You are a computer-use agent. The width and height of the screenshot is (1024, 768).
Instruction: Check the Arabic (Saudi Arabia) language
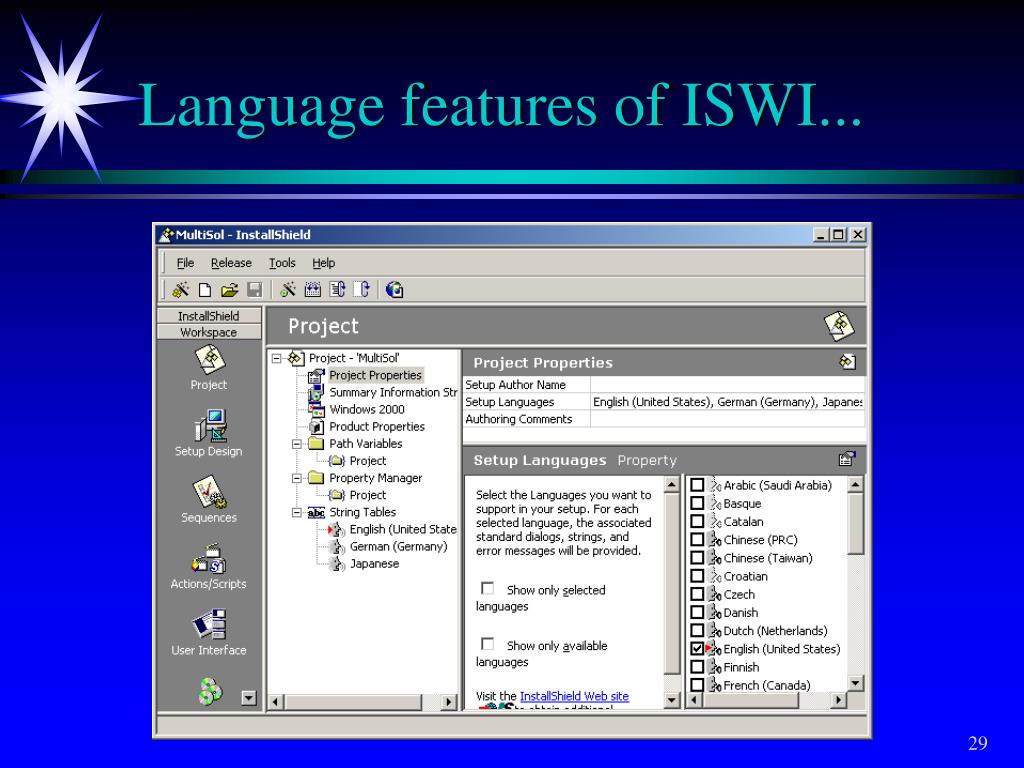(x=697, y=485)
